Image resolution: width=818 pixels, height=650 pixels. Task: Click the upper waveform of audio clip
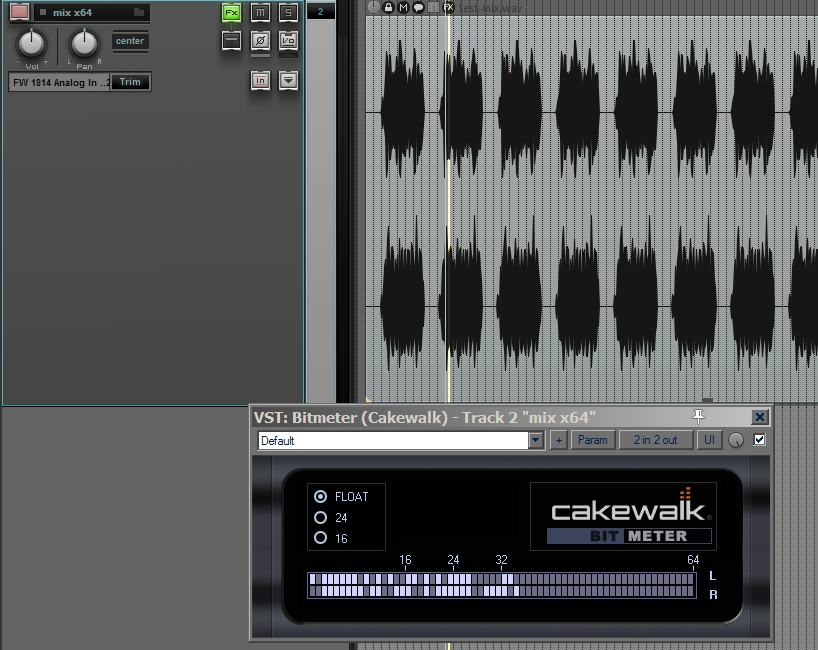click(x=592, y=112)
